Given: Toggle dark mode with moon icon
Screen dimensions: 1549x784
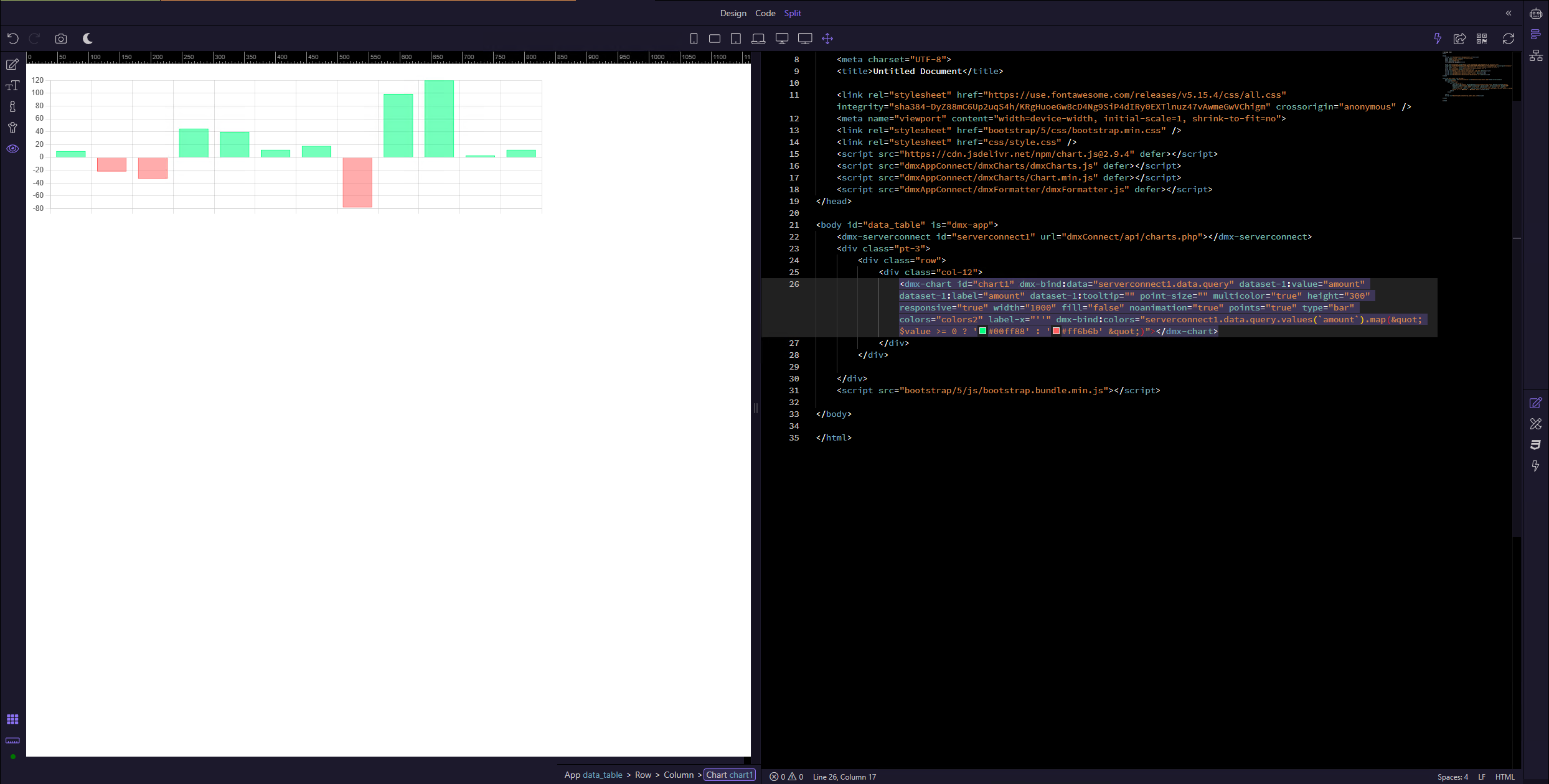Looking at the screenshot, I should (x=88, y=39).
